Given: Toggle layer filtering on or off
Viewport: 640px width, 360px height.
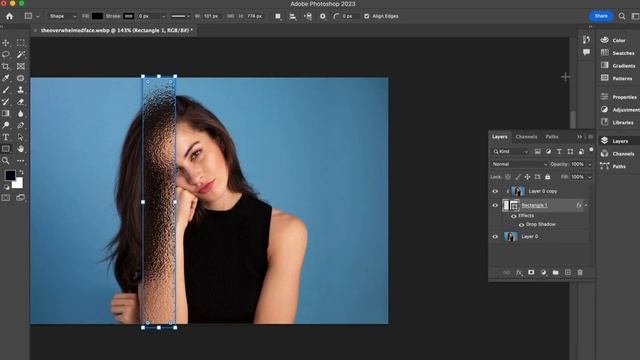Looking at the screenshot, I should [591, 150].
